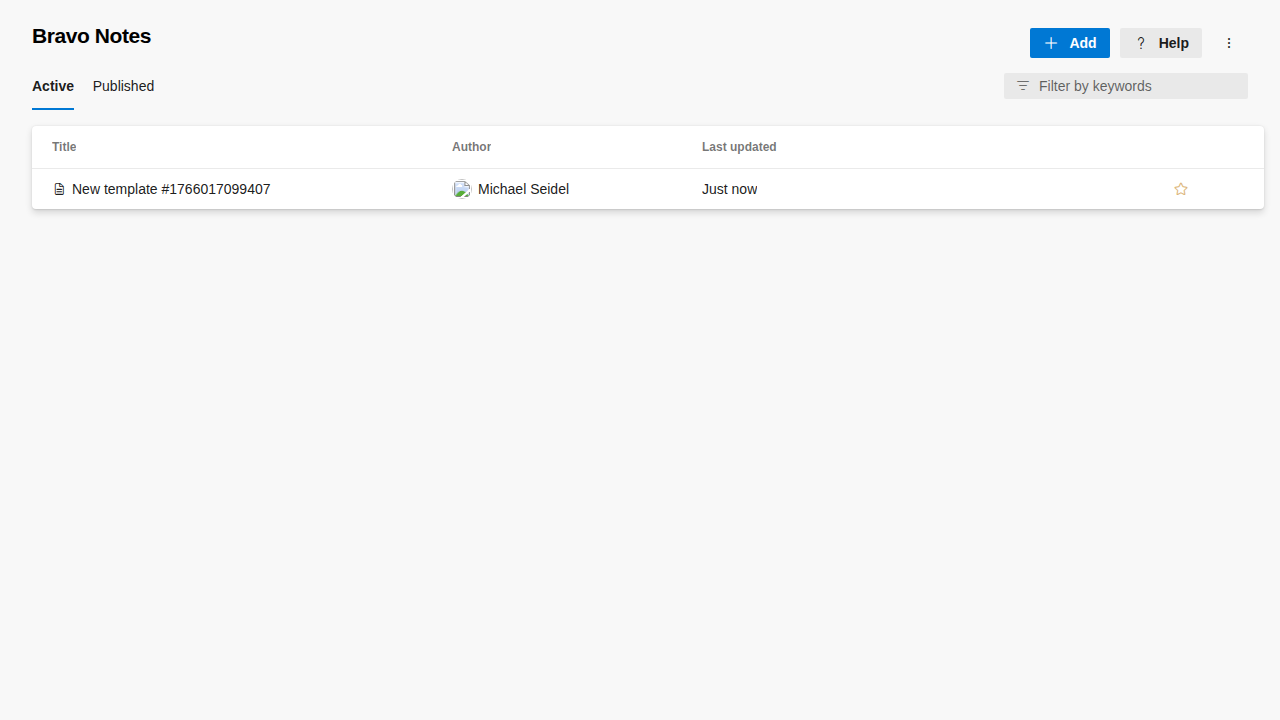The image size is (1280, 720).
Task: Click the Last updated column header
Action: pyautogui.click(x=739, y=147)
